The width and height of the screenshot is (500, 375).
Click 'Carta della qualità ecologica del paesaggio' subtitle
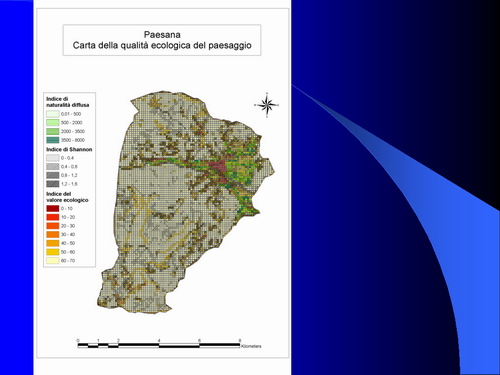click(162, 45)
